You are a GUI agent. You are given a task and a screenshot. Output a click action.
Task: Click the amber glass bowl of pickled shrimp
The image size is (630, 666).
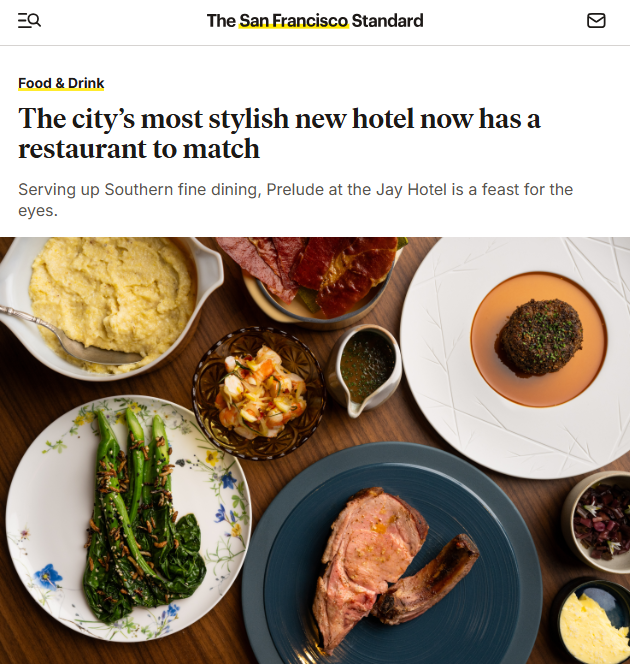(x=259, y=393)
